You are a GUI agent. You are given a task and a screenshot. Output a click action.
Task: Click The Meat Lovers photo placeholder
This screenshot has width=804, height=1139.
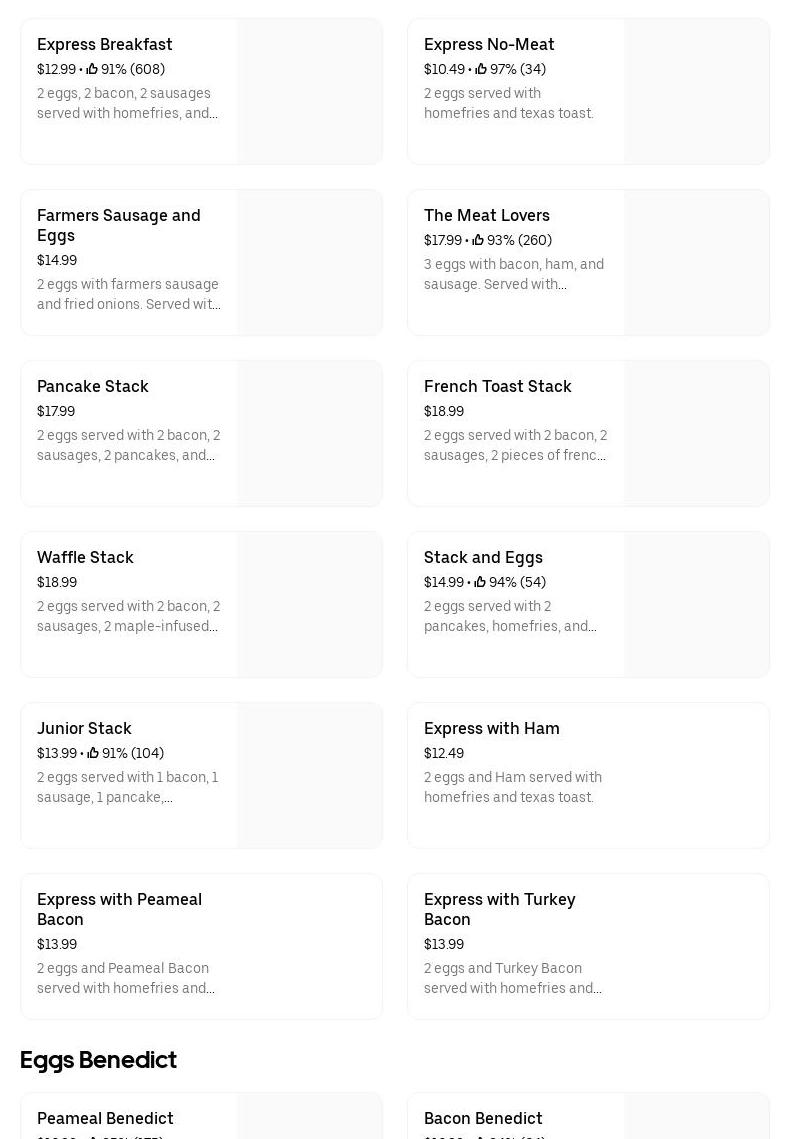point(696,262)
